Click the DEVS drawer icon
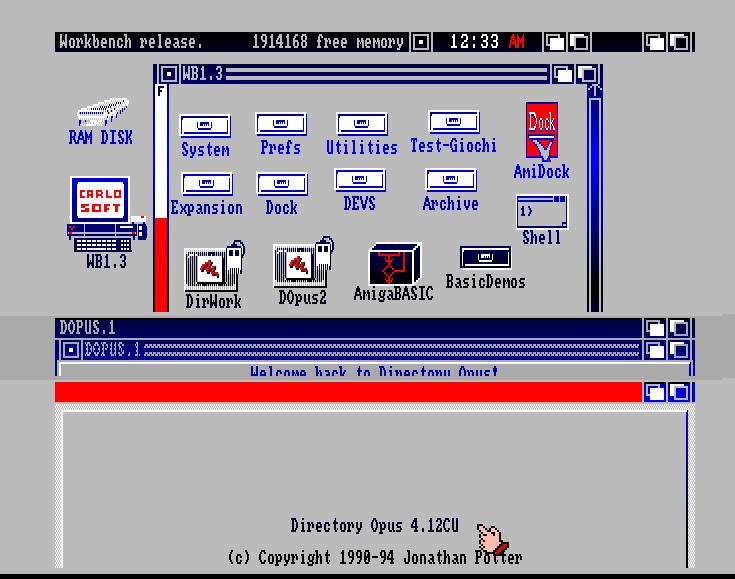This screenshot has height=579, width=735. (x=360, y=181)
